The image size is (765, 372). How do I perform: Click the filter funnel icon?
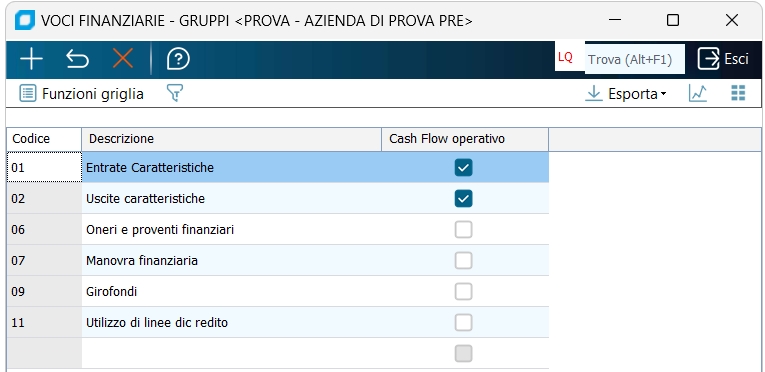[175, 93]
